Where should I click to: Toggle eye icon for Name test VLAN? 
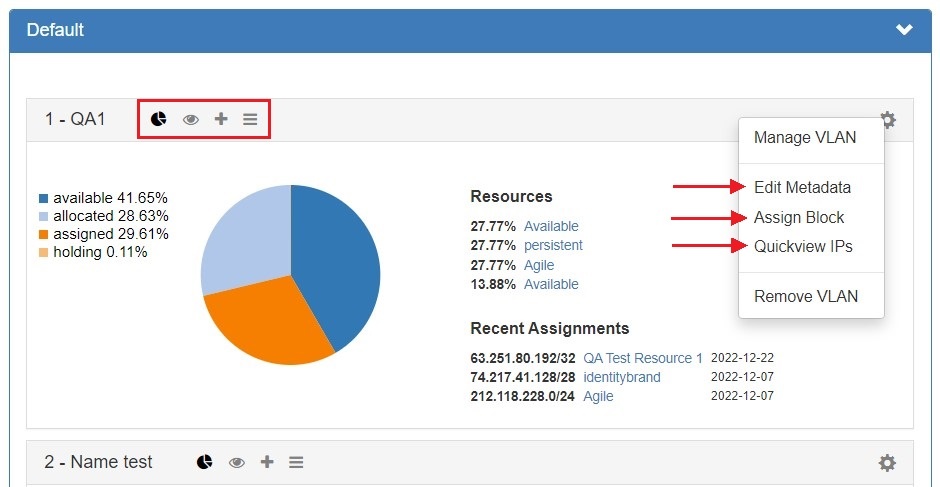tap(237, 462)
